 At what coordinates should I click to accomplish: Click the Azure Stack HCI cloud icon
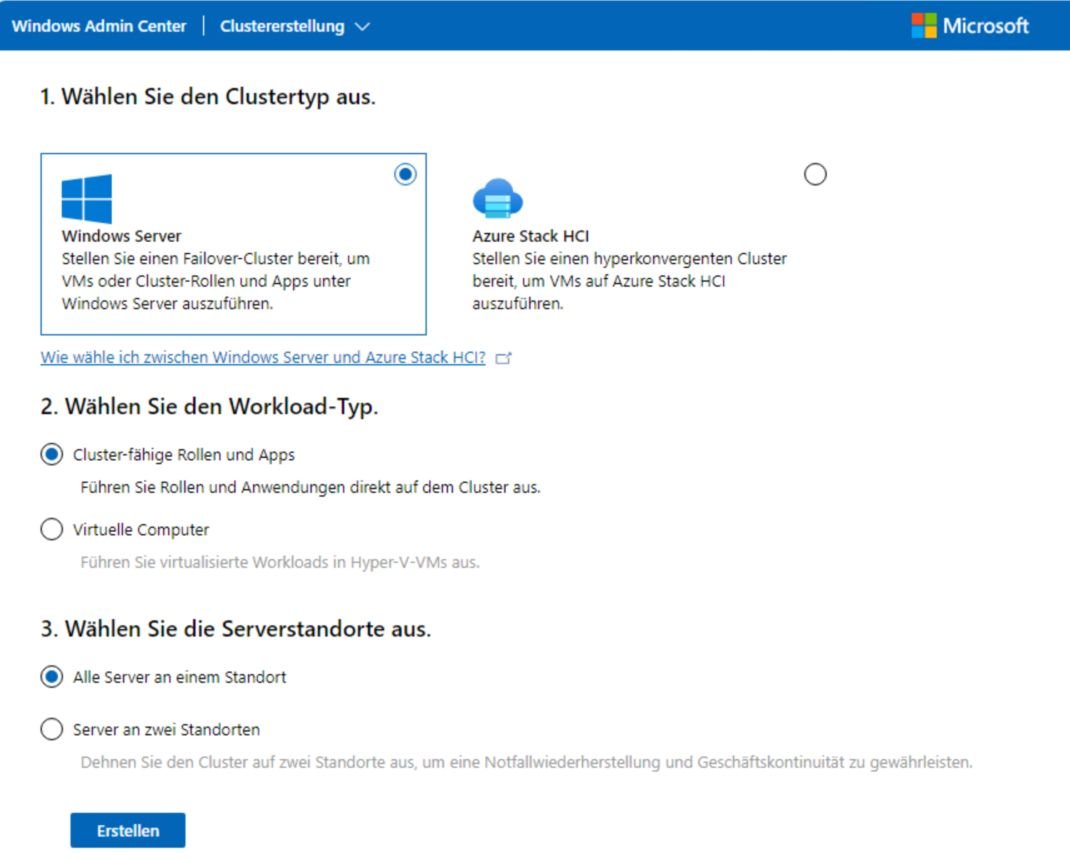click(x=499, y=196)
